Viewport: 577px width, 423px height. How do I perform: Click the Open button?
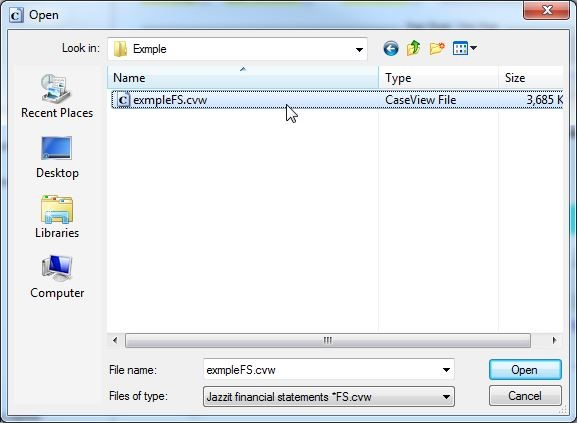click(525, 370)
